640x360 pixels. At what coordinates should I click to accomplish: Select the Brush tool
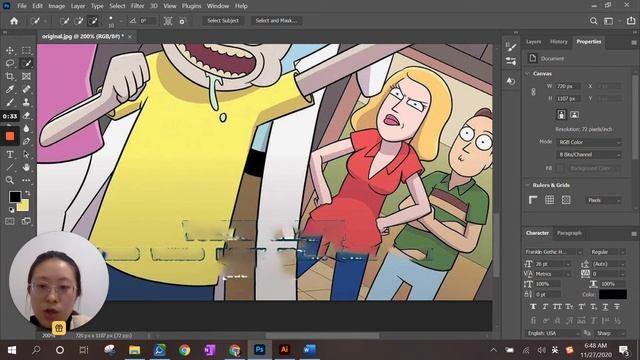pyautogui.click(x=10, y=102)
